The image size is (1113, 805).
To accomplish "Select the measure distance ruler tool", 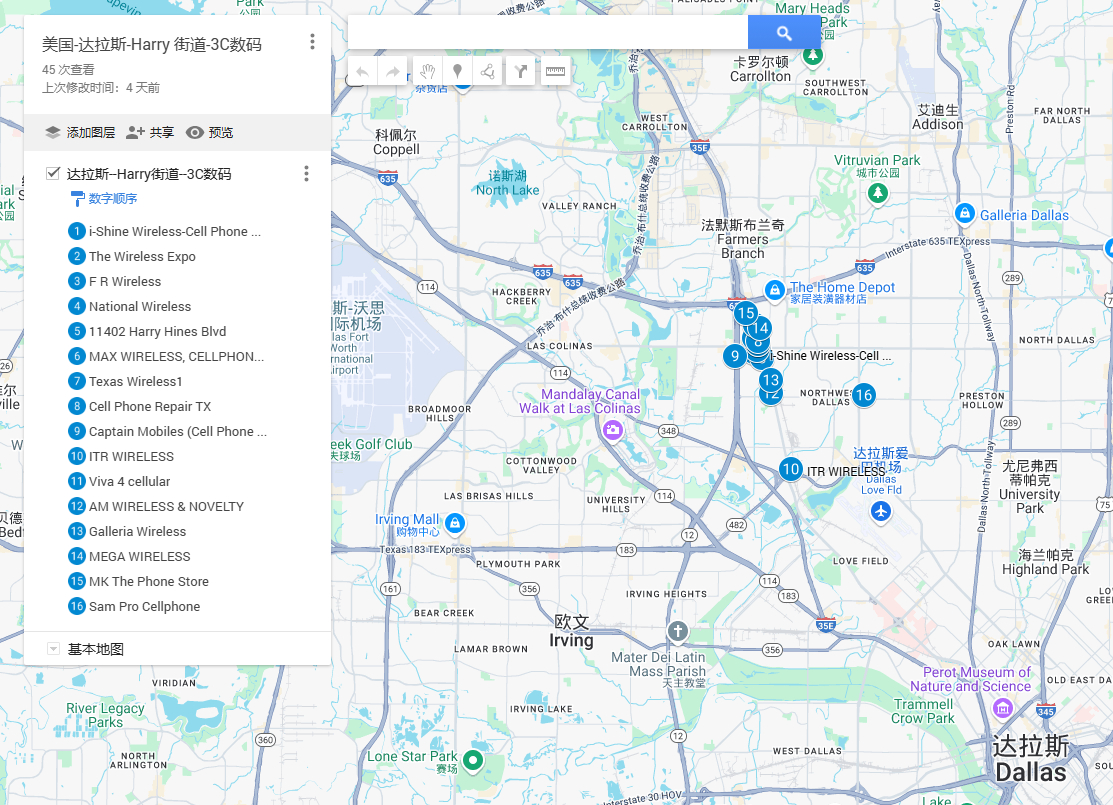I will click(555, 71).
